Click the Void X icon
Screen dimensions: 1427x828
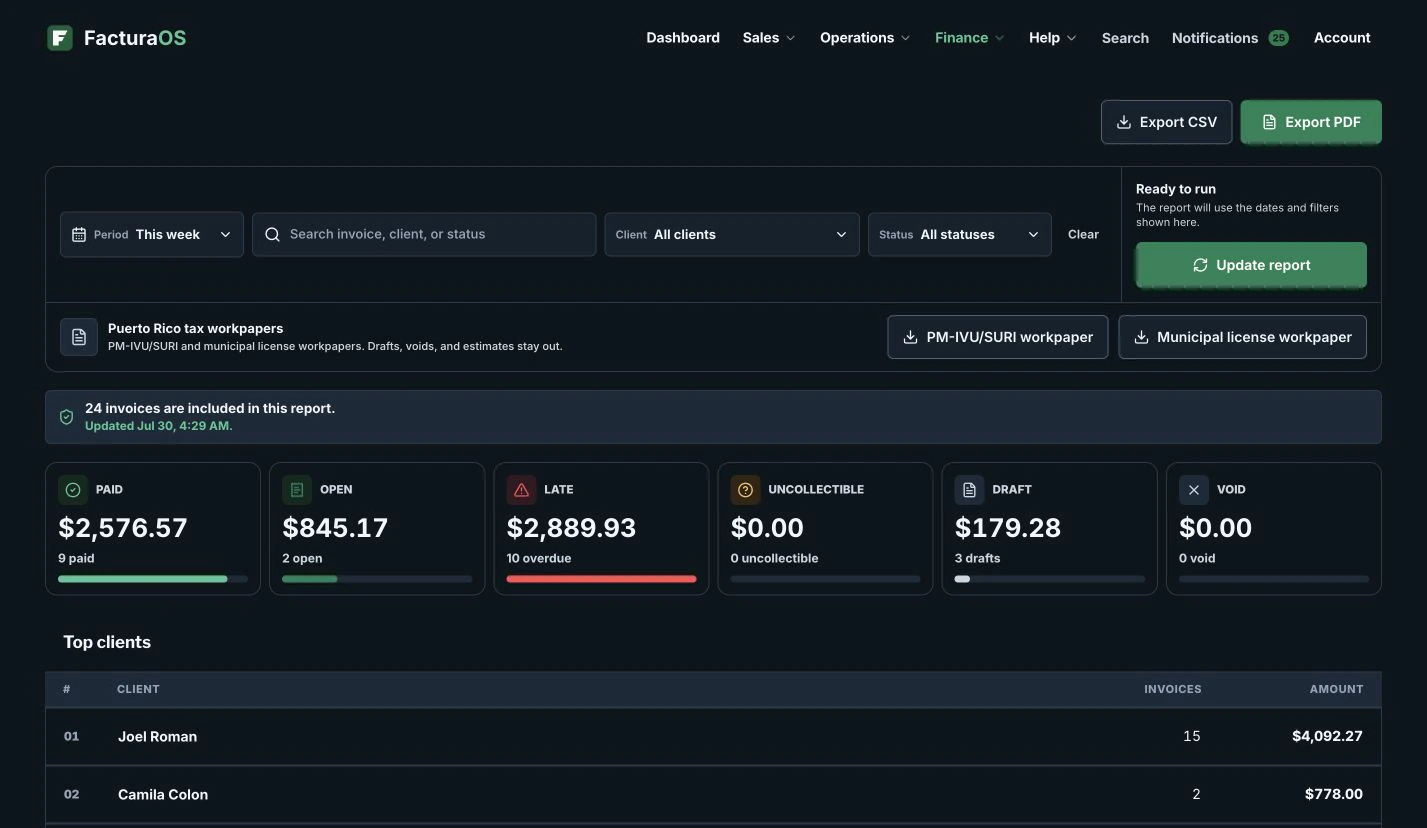click(1193, 490)
